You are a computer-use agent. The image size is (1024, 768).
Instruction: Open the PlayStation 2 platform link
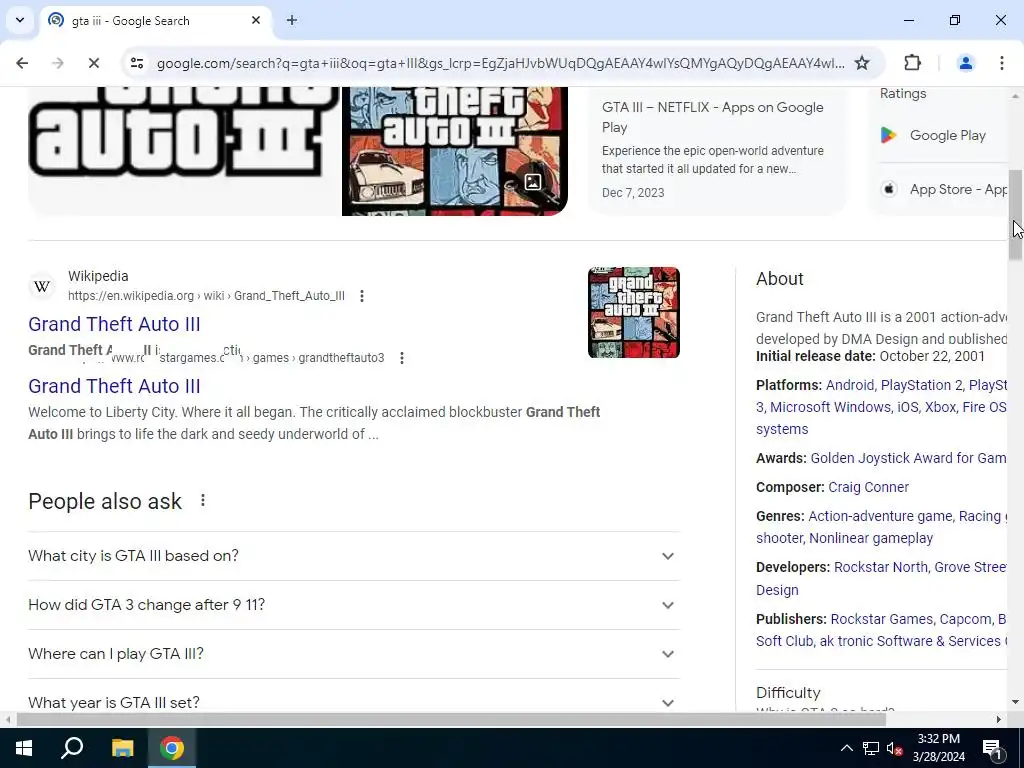[921, 385]
